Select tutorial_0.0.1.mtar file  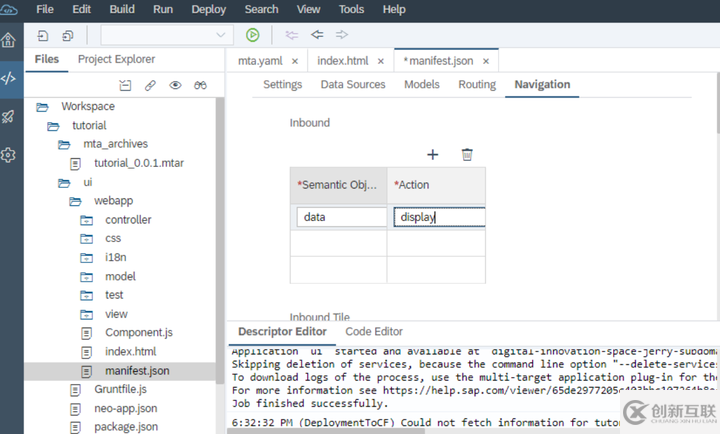[x=139, y=163]
